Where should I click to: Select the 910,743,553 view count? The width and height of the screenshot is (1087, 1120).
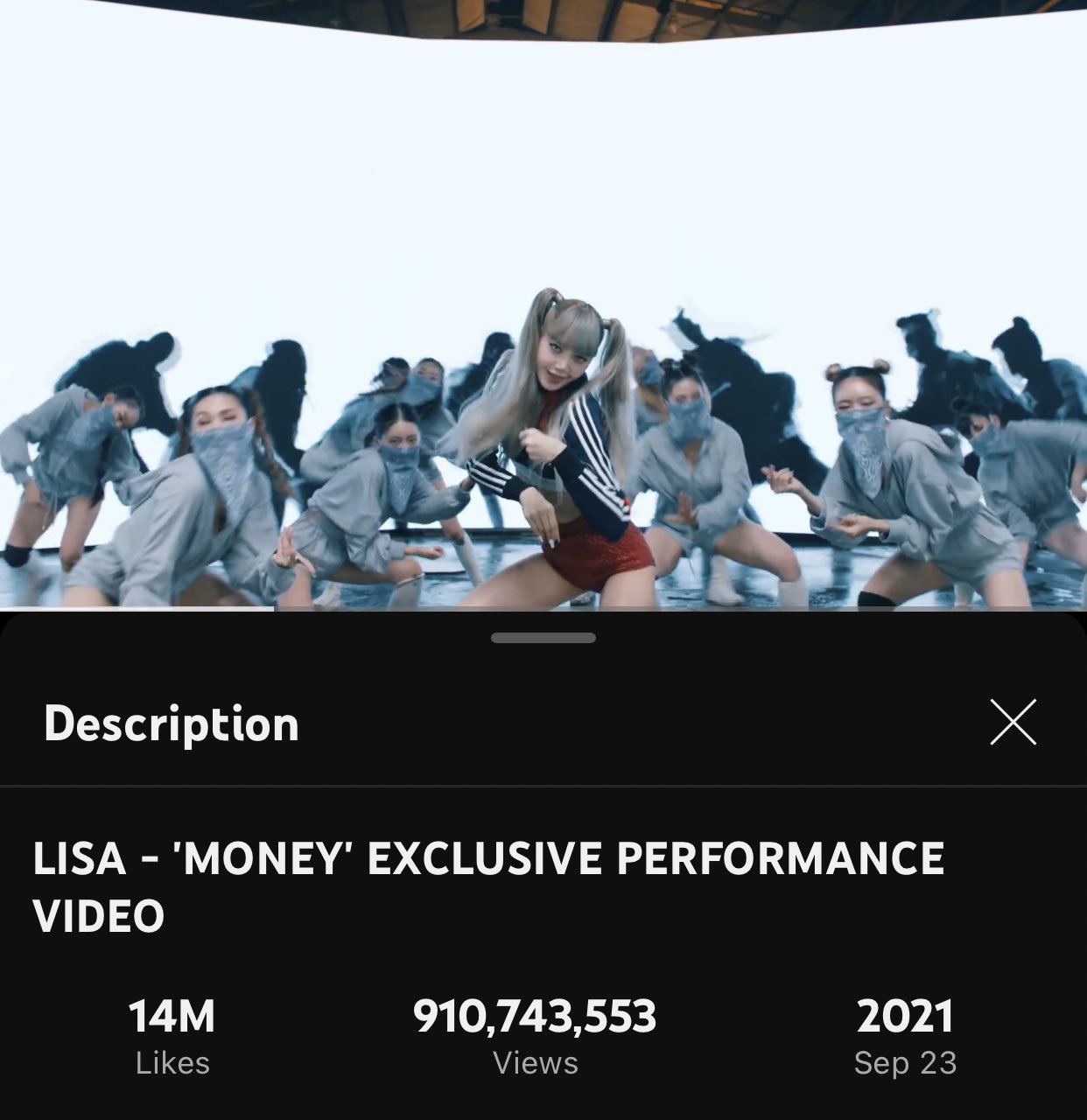click(535, 1017)
